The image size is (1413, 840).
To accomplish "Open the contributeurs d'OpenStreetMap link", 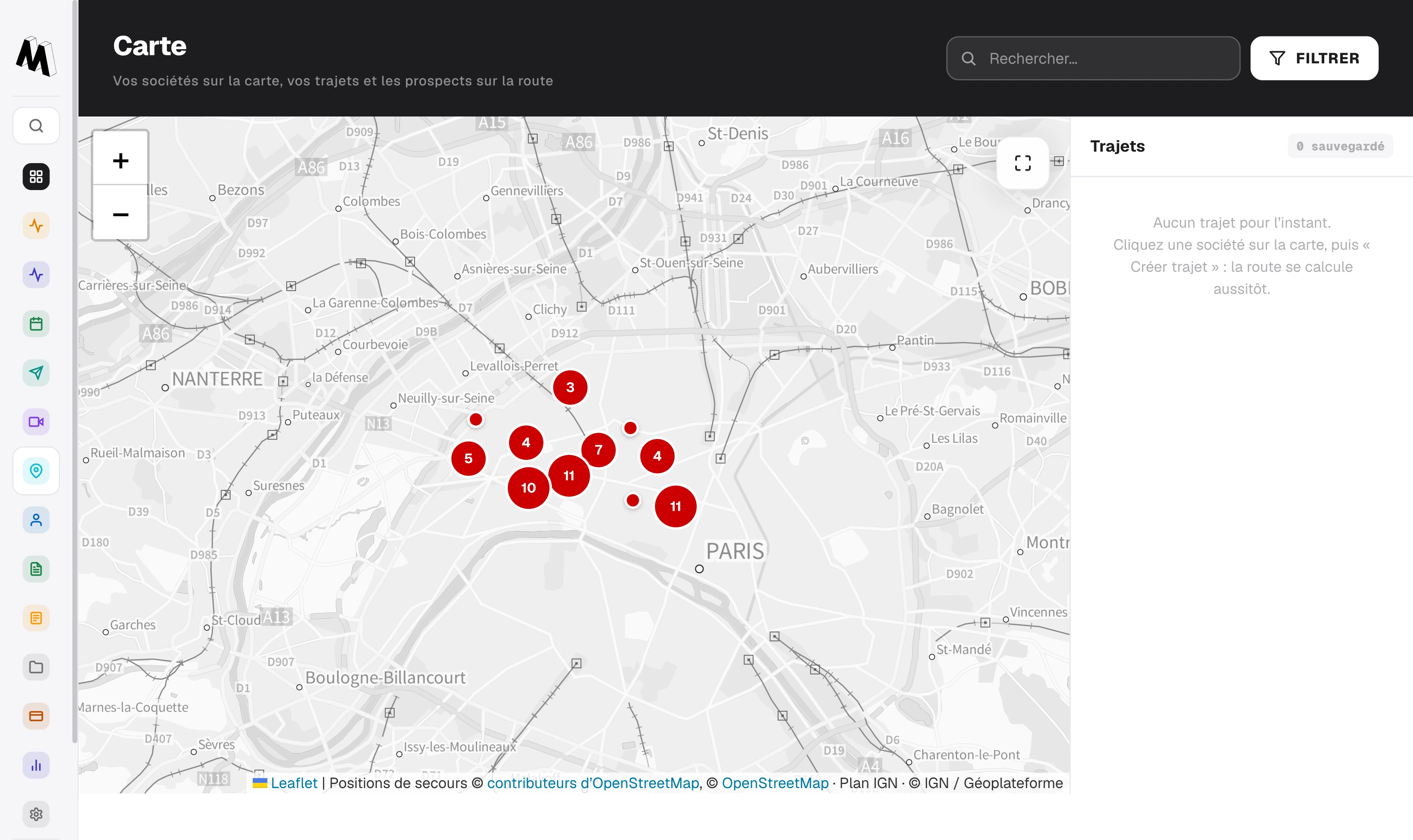I will (593, 783).
